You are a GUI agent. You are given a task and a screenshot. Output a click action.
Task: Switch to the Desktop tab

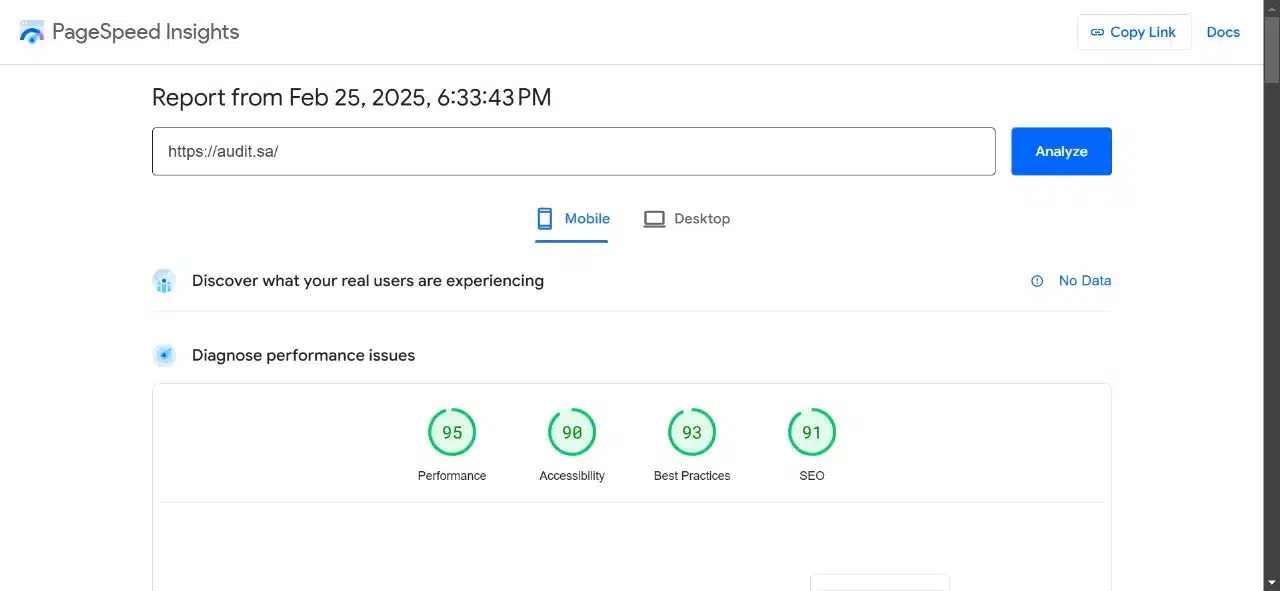click(701, 219)
